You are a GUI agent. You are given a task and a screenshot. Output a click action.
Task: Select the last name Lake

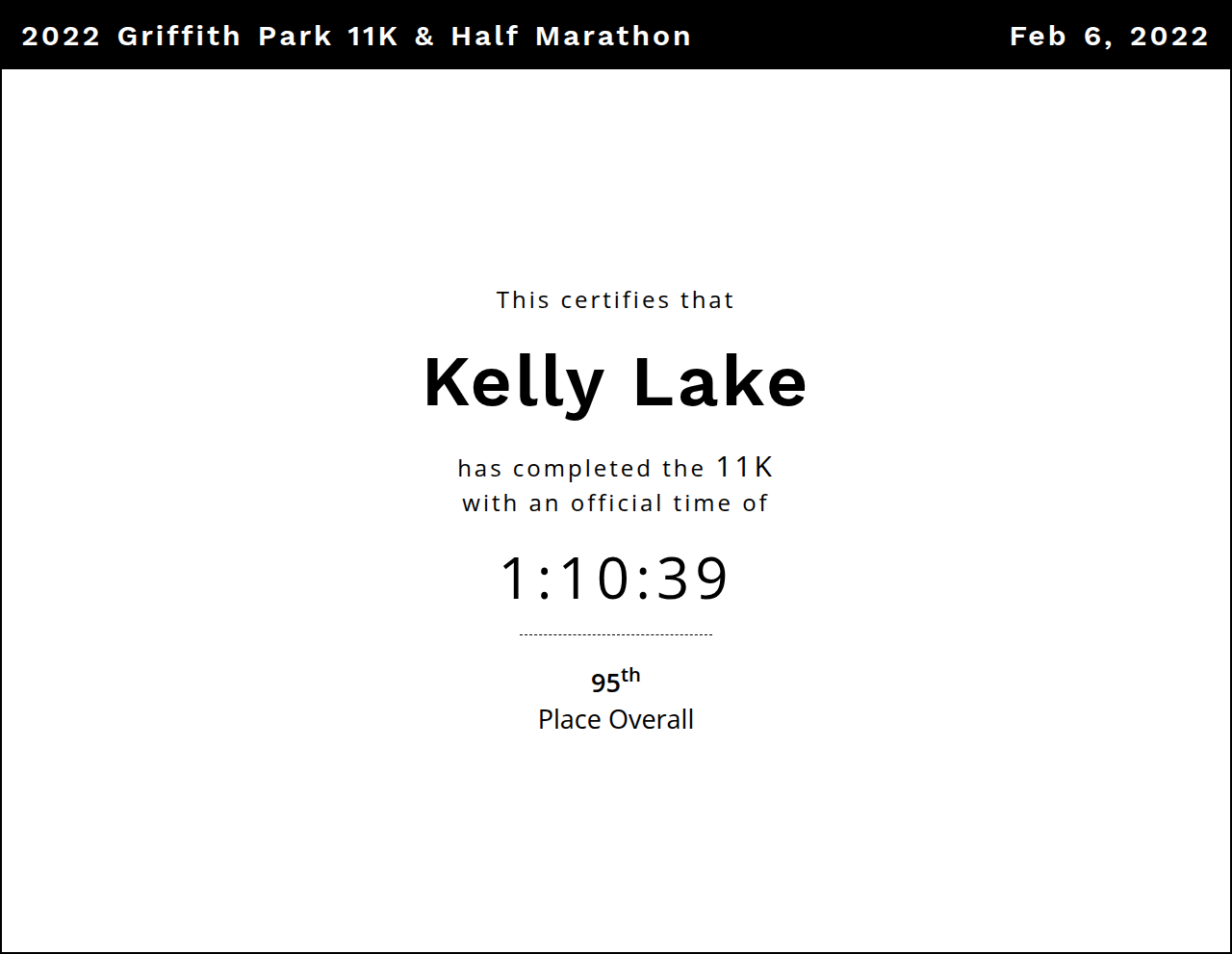[720, 383]
